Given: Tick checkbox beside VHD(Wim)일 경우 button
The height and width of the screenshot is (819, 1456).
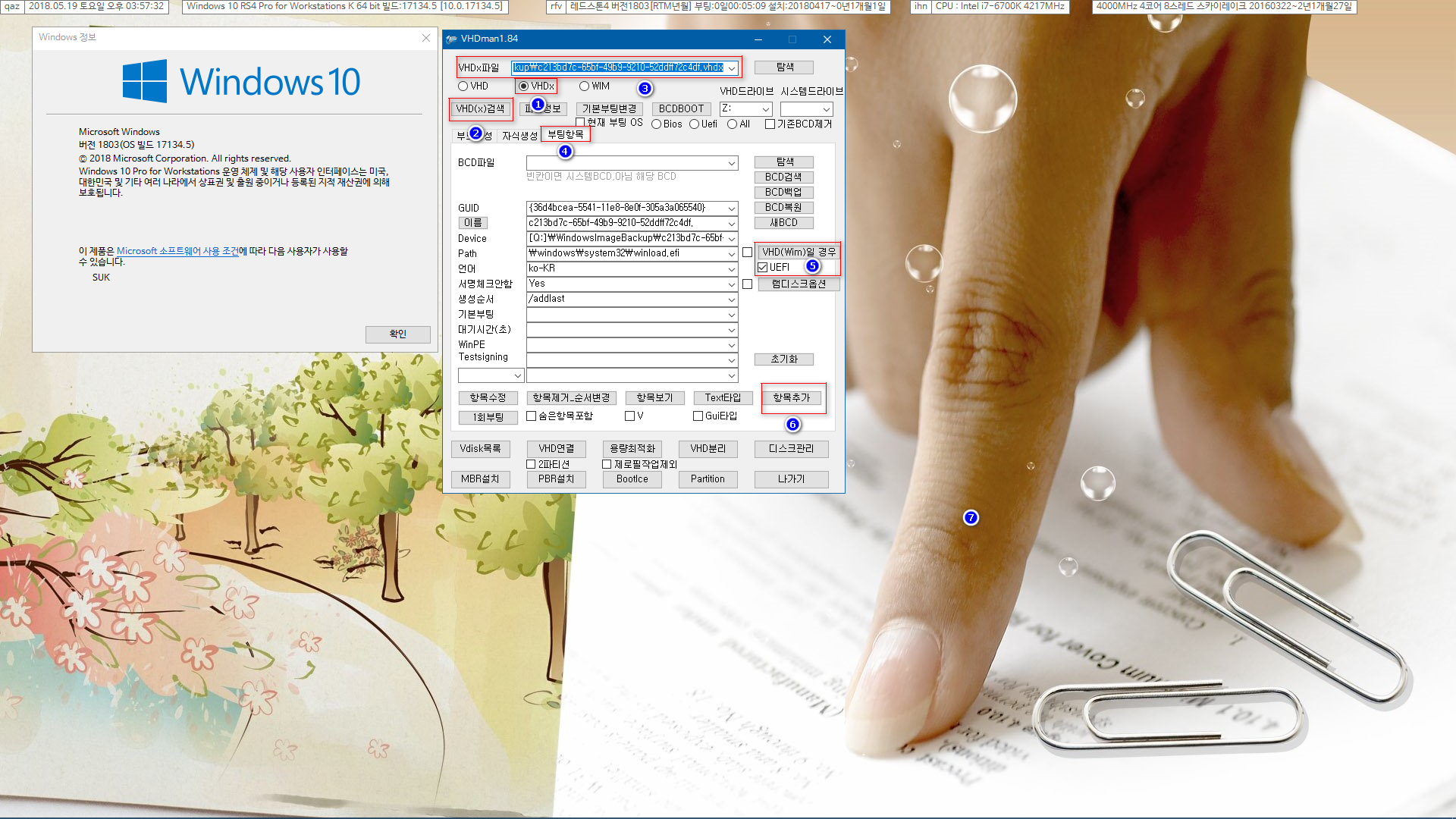Looking at the screenshot, I should tap(747, 253).
